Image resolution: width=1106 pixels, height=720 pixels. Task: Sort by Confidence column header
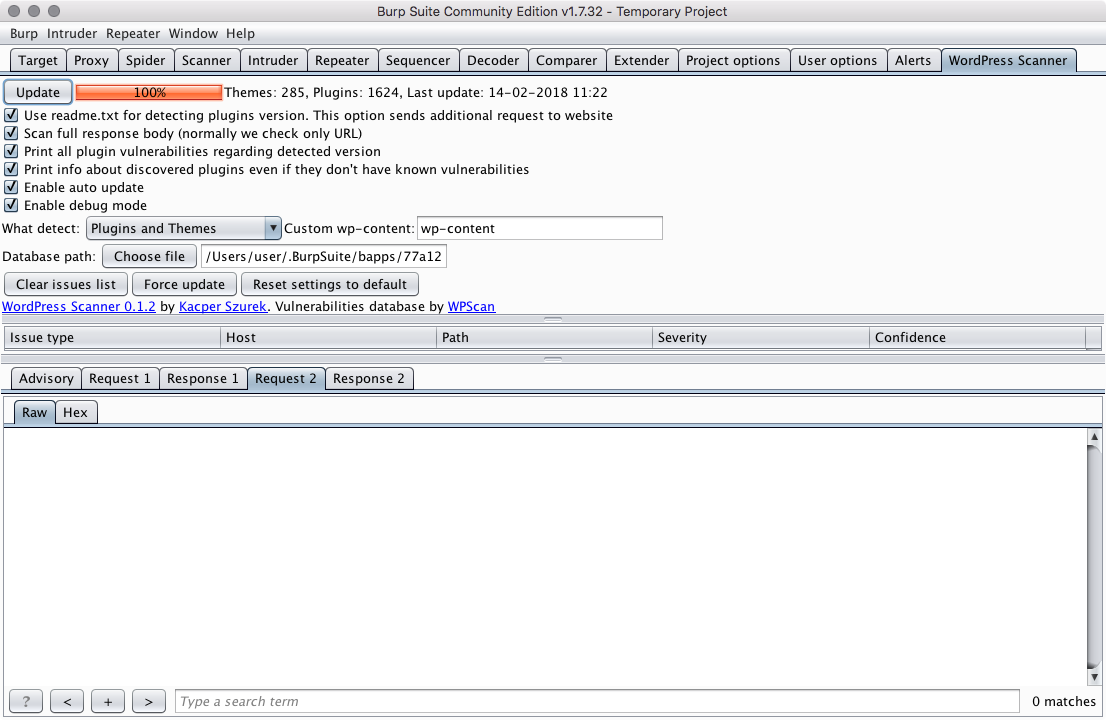click(978, 338)
